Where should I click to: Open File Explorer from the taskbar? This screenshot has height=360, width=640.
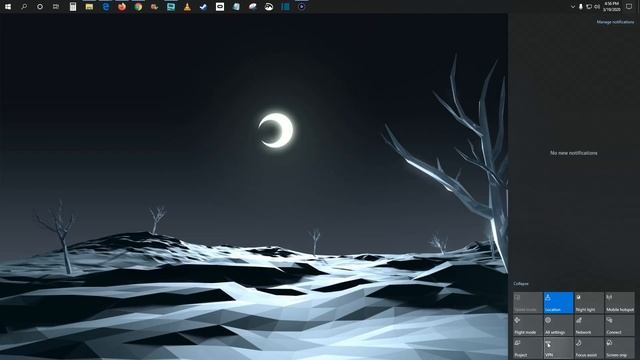(89, 7)
